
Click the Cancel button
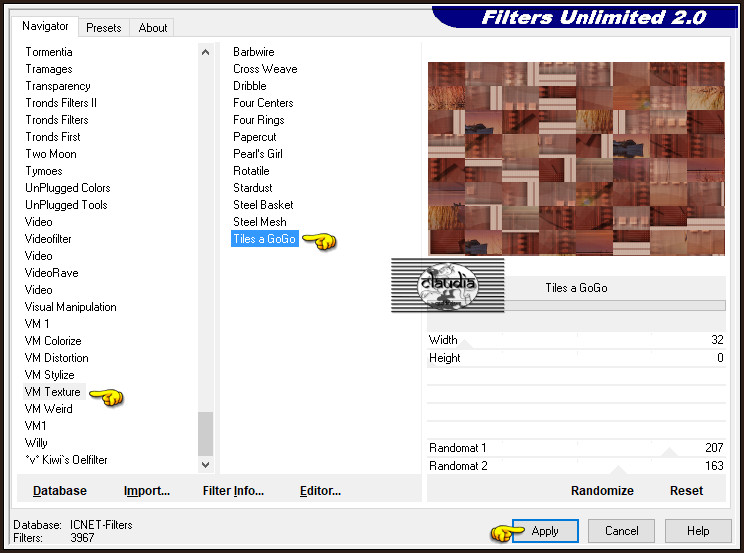[x=621, y=531]
